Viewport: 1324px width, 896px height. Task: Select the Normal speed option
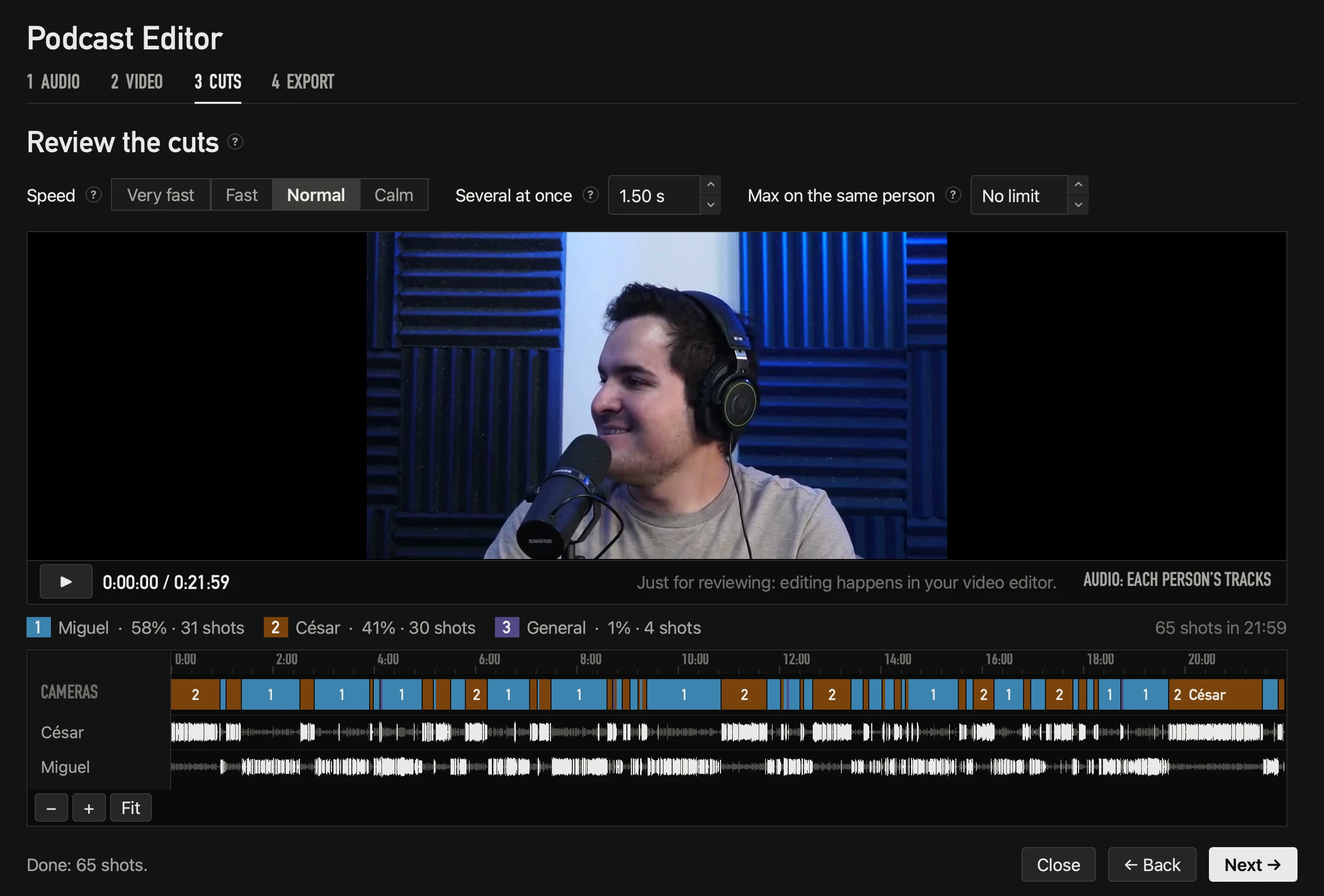click(316, 195)
